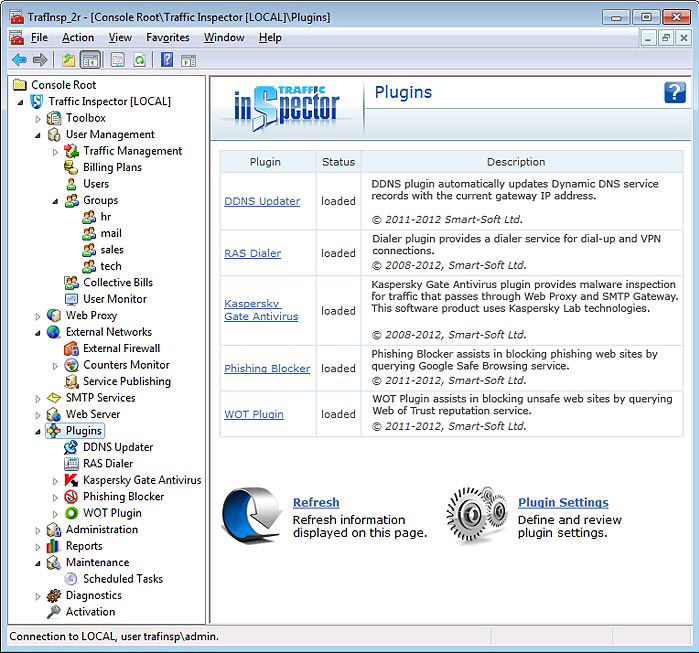
Task: Expand the SMTP Services node
Action: click(x=38, y=398)
